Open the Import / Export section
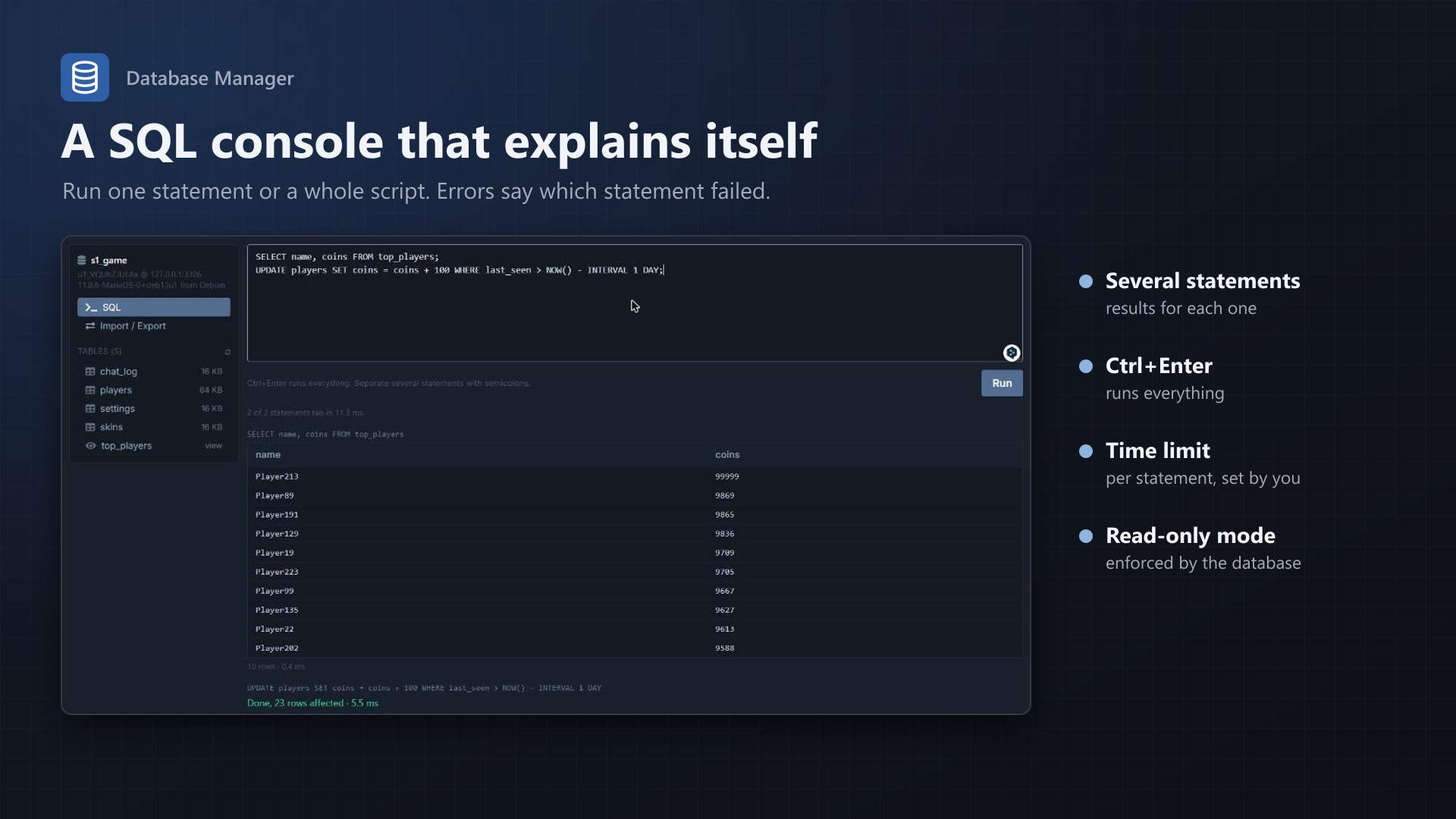Screen dimensions: 1456x819 (154, 326)
